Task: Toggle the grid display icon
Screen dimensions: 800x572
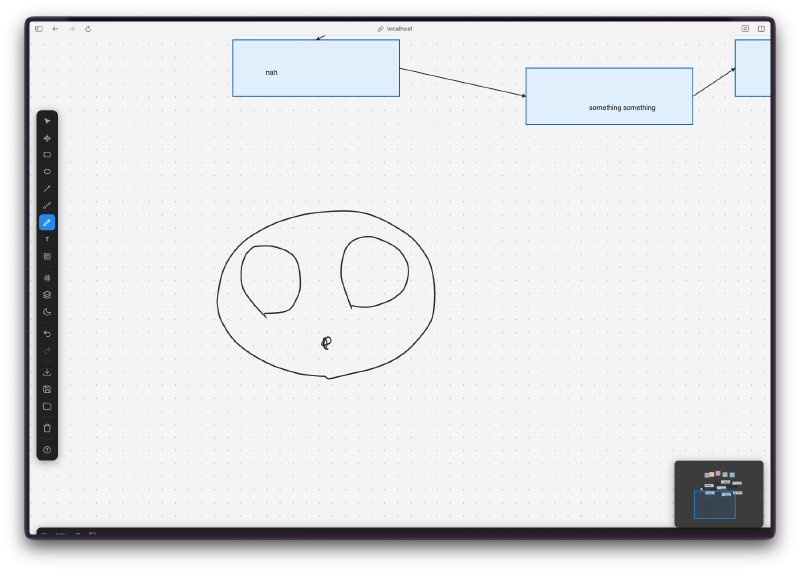Action: tap(47, 278)
